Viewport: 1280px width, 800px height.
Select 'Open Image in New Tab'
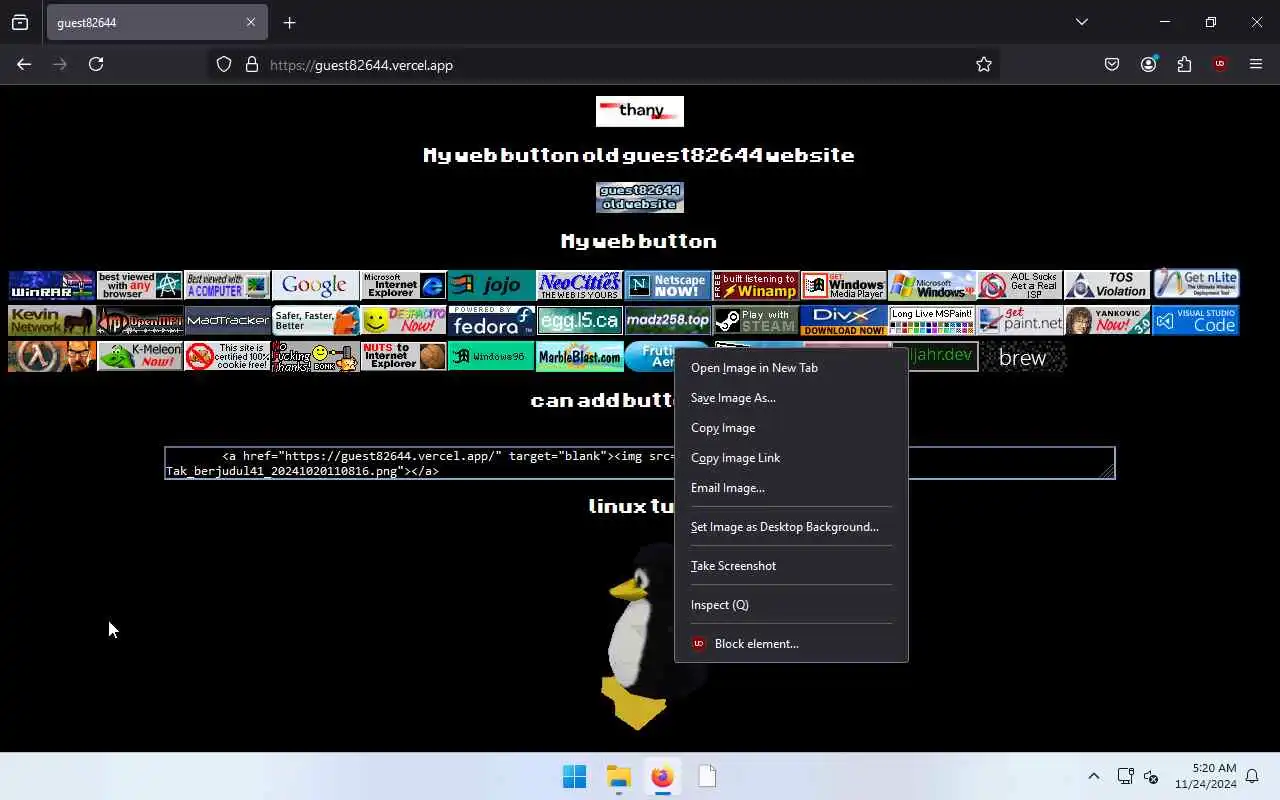coord(791,368)
